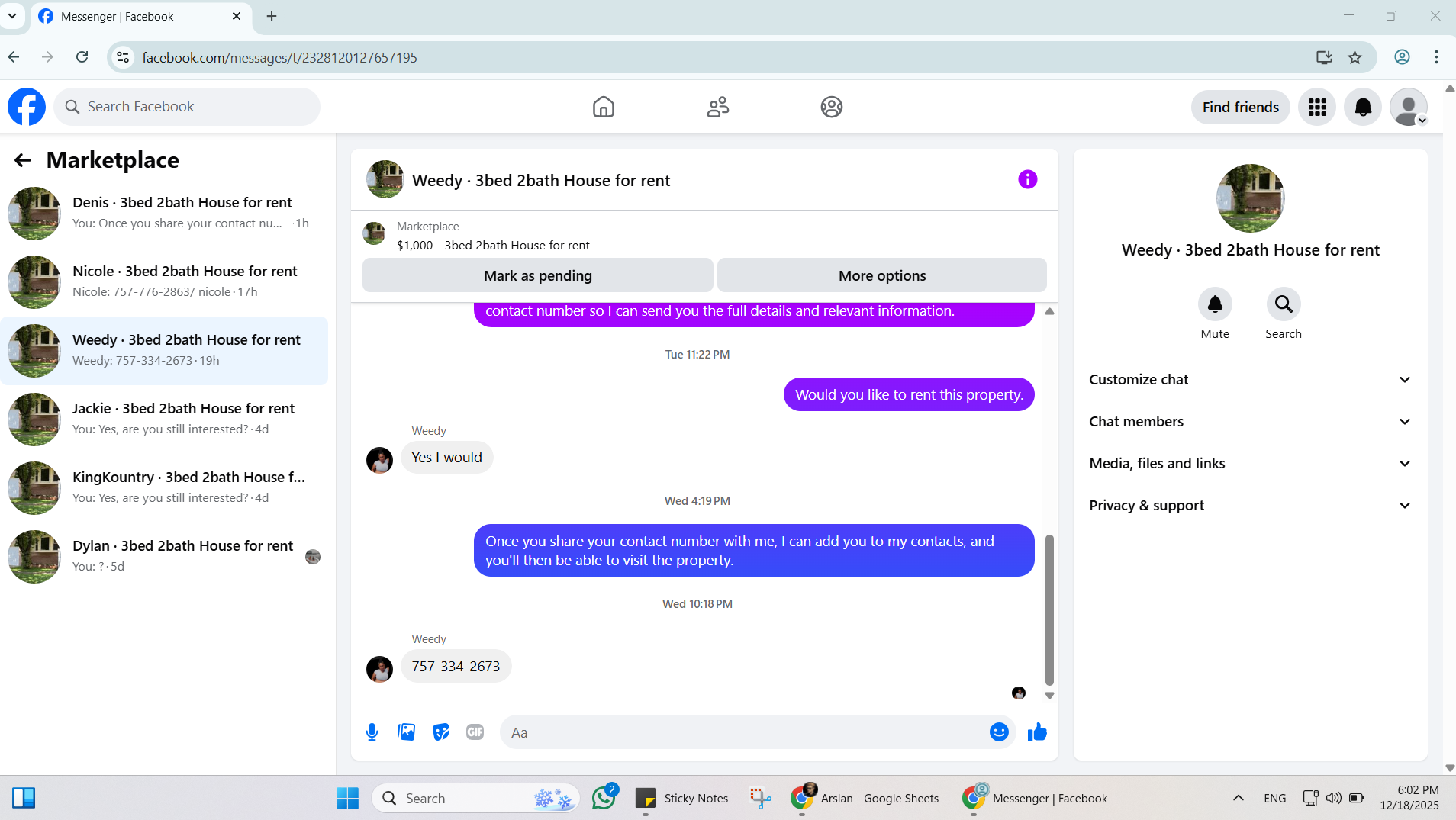Bookmark this page with the star icon
Screen dimensions: 1456x820
click(x=1355, y=57)
